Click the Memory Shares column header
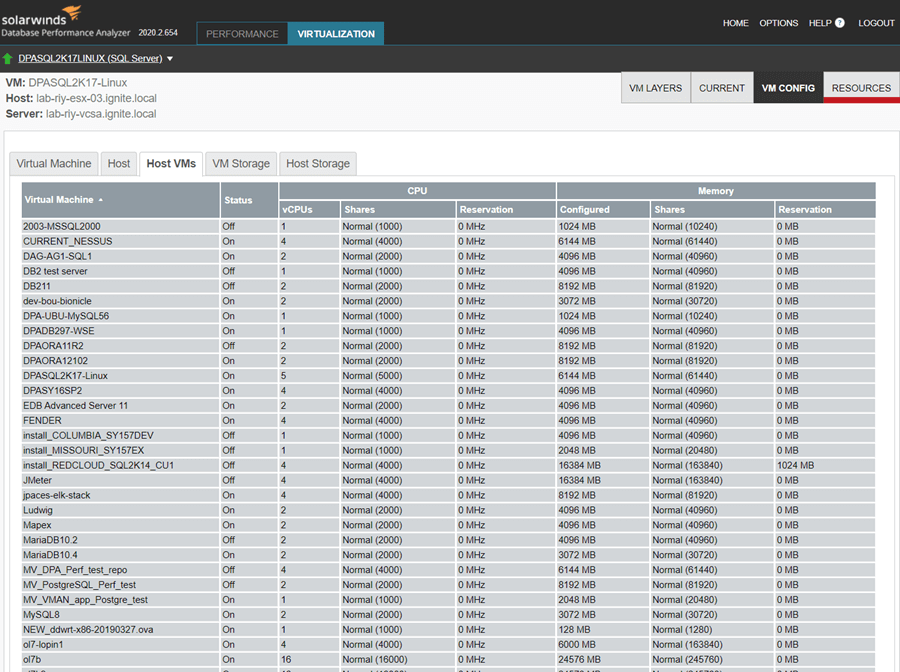The height and width of the screenshot is (672, 900). point(712,209)
